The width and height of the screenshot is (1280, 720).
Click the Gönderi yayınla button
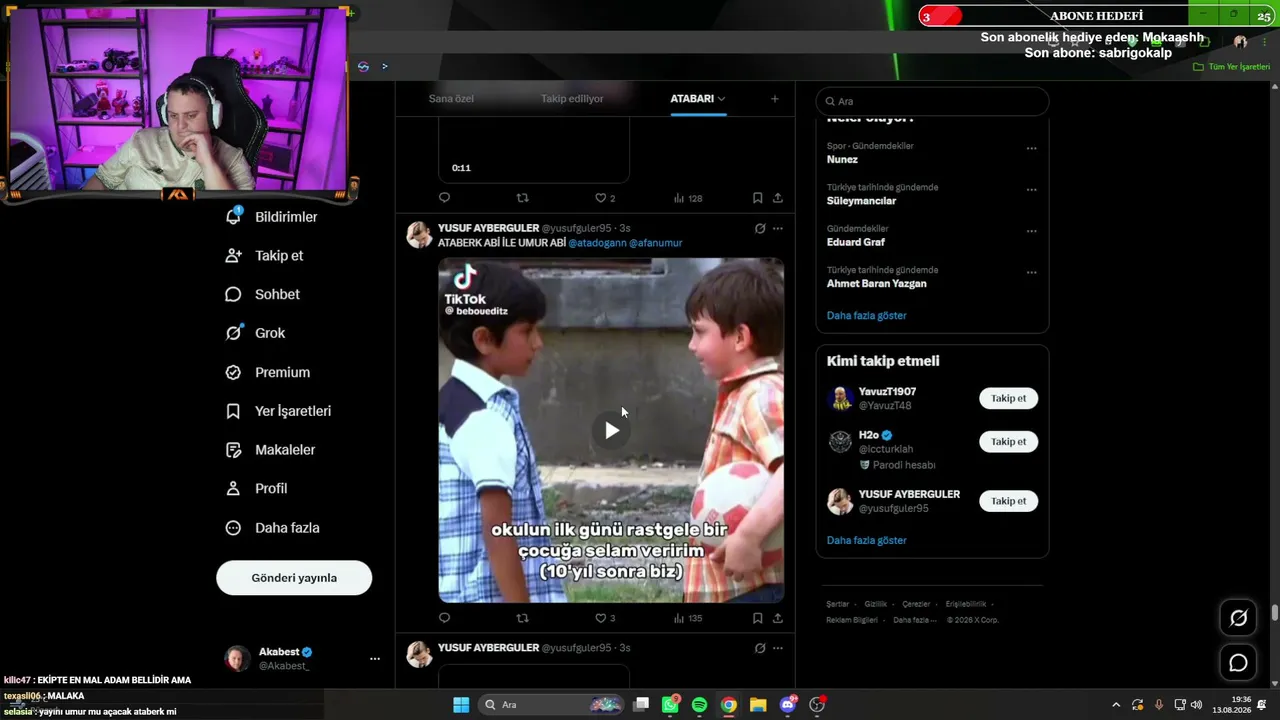294,578
